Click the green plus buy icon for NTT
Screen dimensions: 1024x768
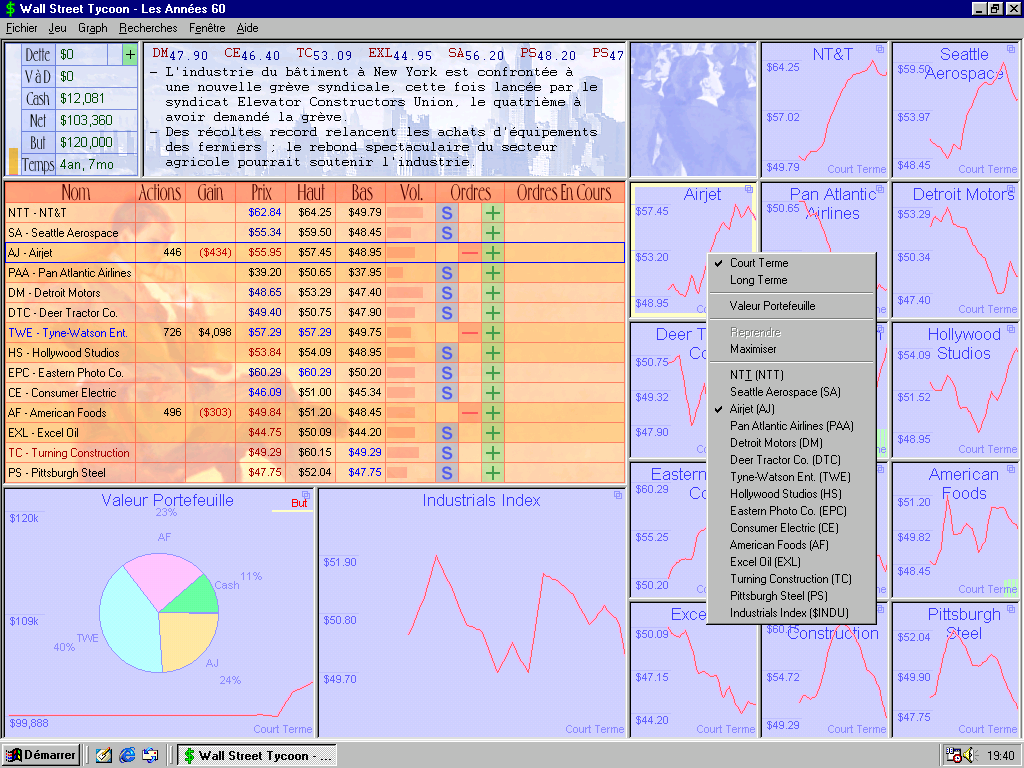[493, 213]
